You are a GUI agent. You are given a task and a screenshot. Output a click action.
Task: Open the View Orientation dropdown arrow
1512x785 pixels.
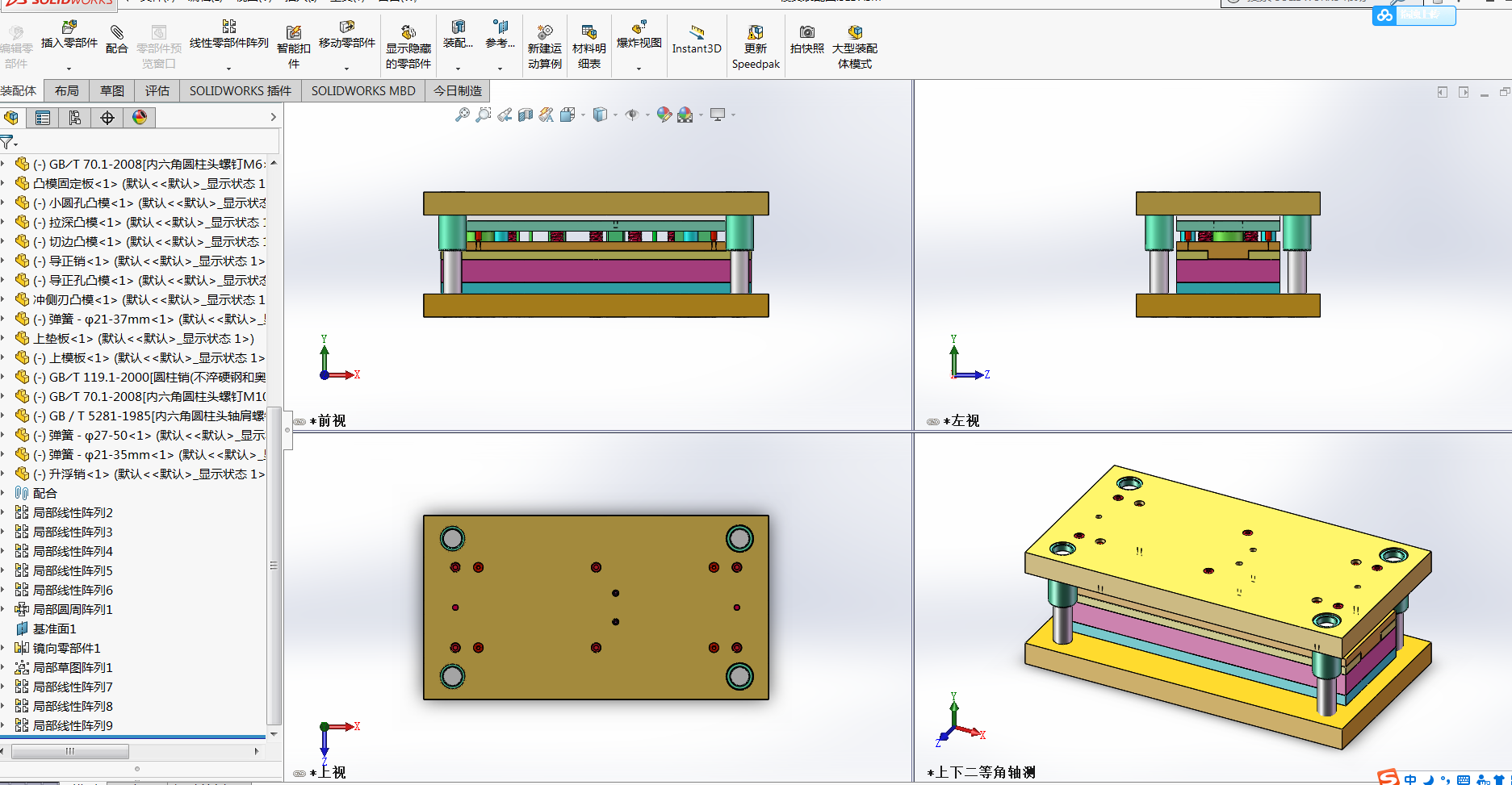(x=583, y=115)
